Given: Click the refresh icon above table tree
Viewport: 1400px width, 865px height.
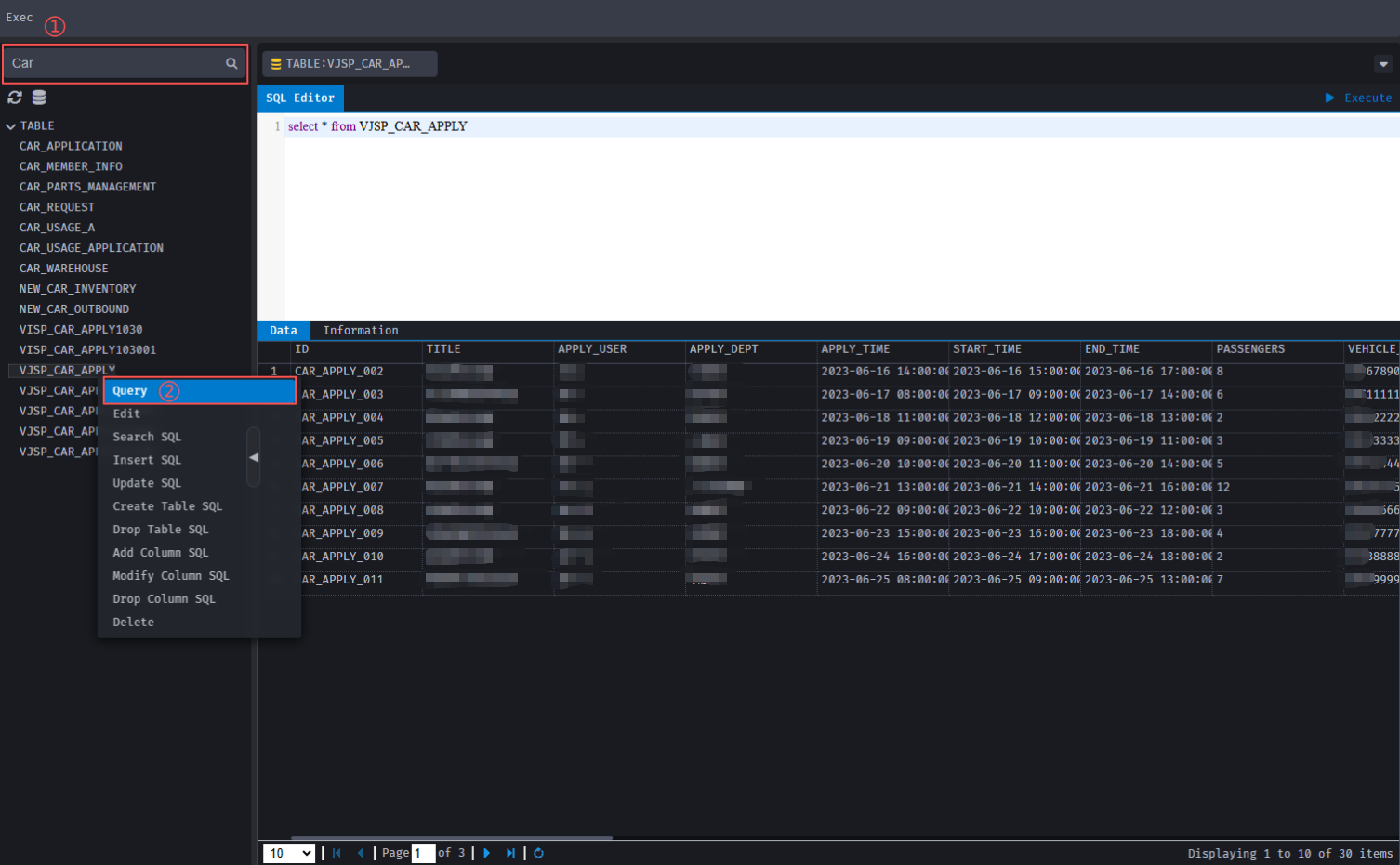Looking at the screenshot, I should coord(15,98).
